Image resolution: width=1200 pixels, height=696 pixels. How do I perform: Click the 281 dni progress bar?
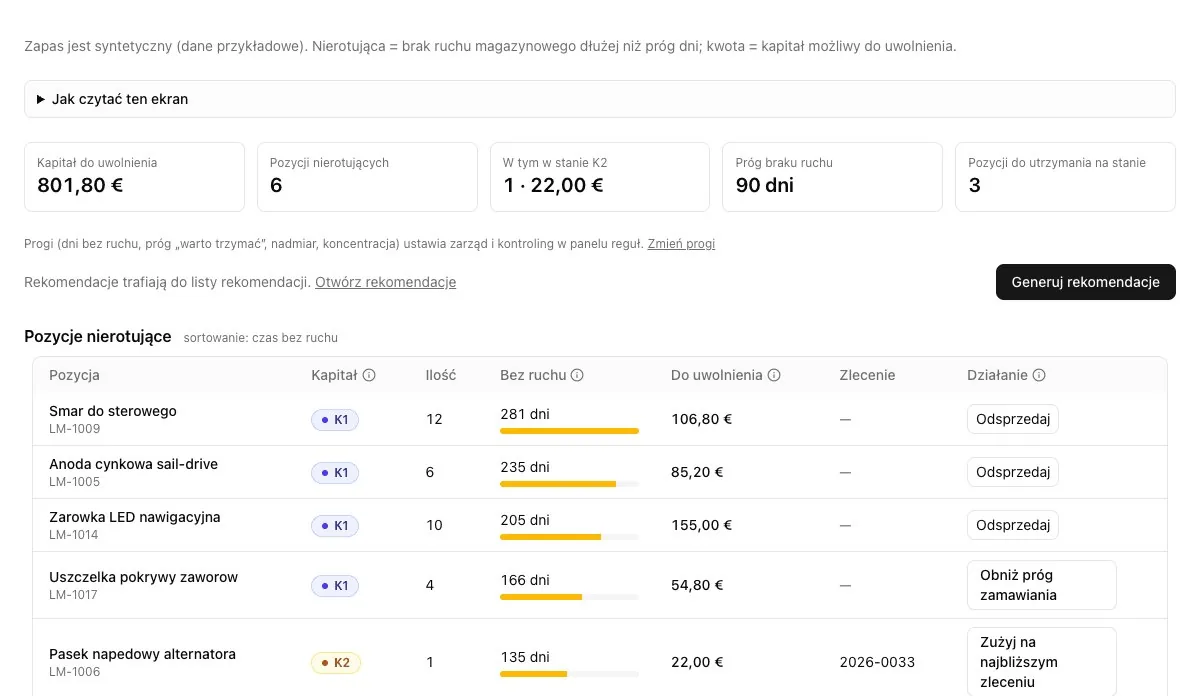(x=569, y=431)
